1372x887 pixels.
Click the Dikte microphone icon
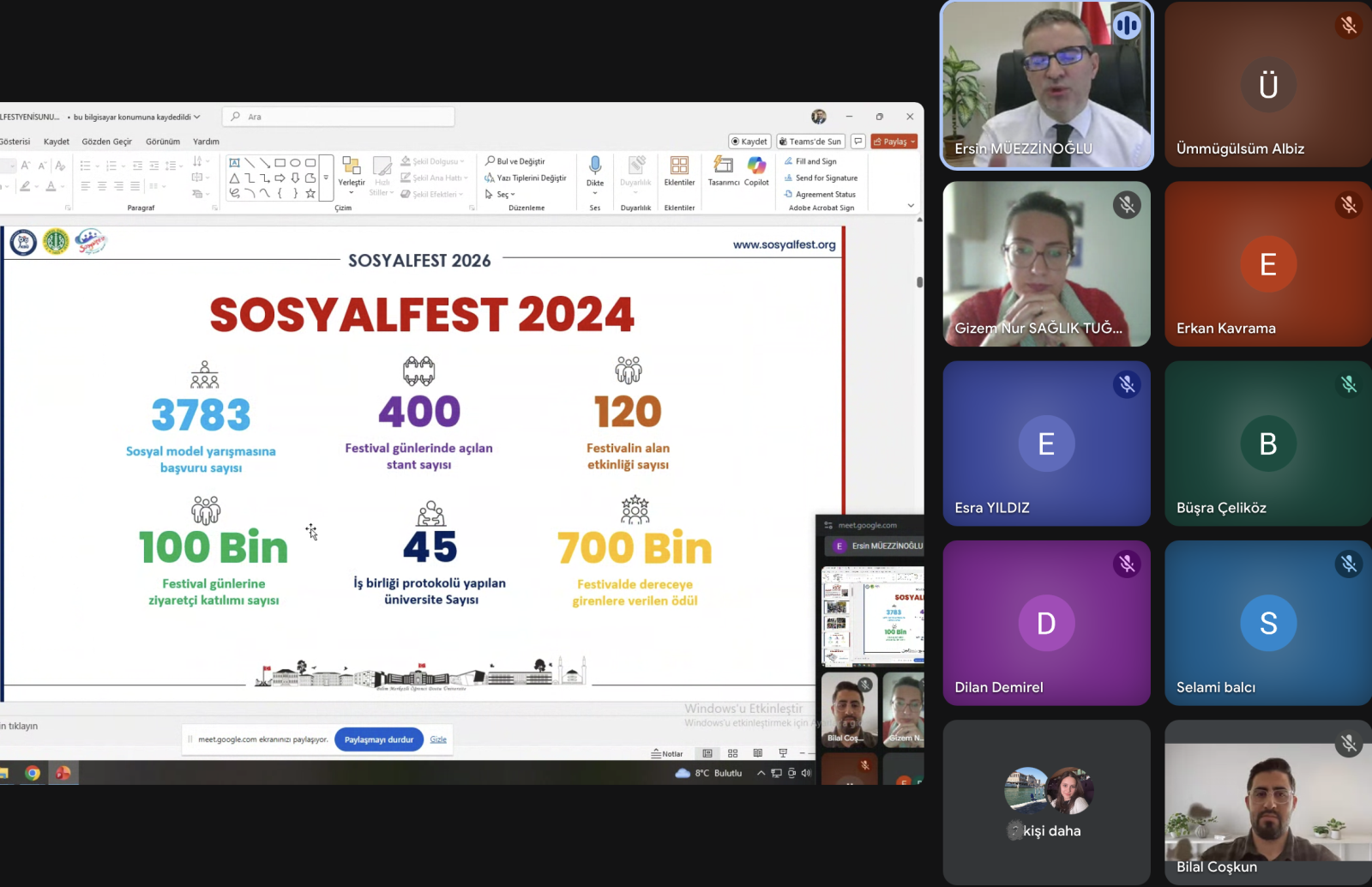(594, 166)
